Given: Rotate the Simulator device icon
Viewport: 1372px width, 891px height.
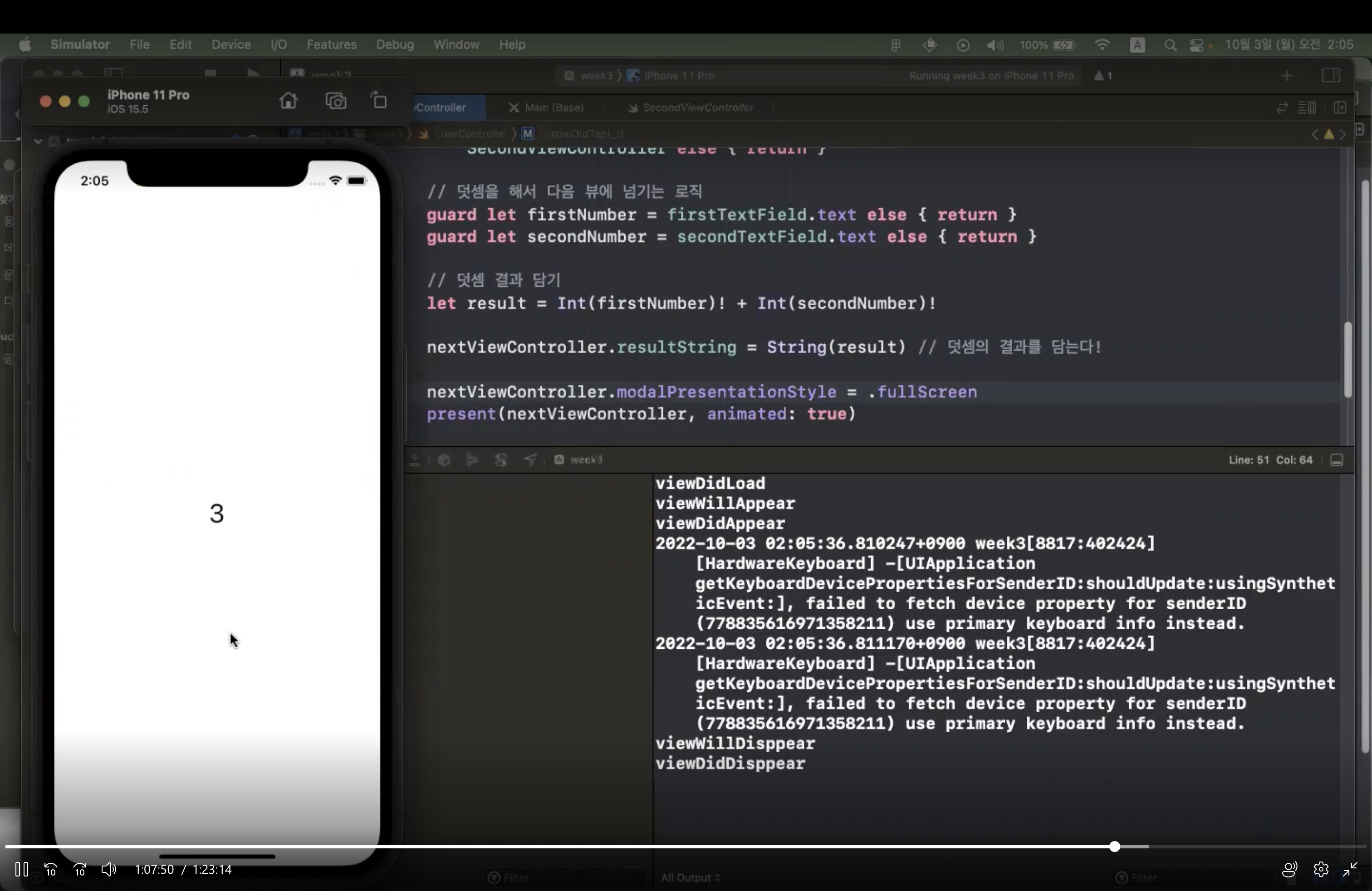Looking at the screenshot, I should tap(379, 102).
